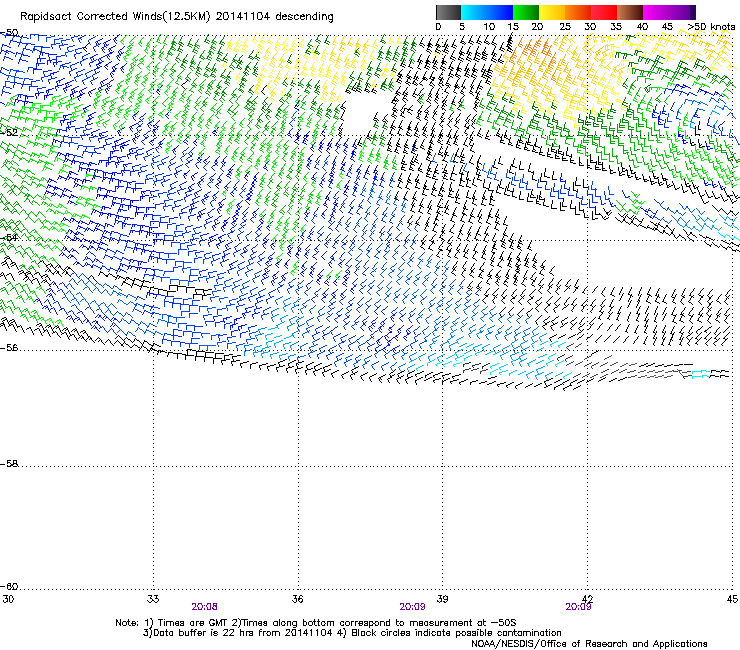Click the purple time label below longitude 39

point(412,607)
